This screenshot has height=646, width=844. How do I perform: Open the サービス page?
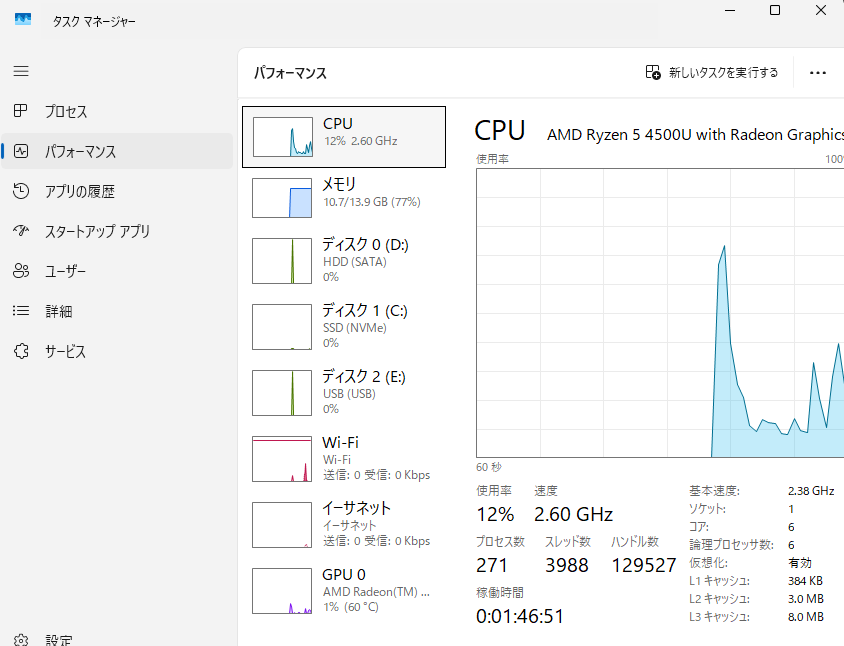117,351
